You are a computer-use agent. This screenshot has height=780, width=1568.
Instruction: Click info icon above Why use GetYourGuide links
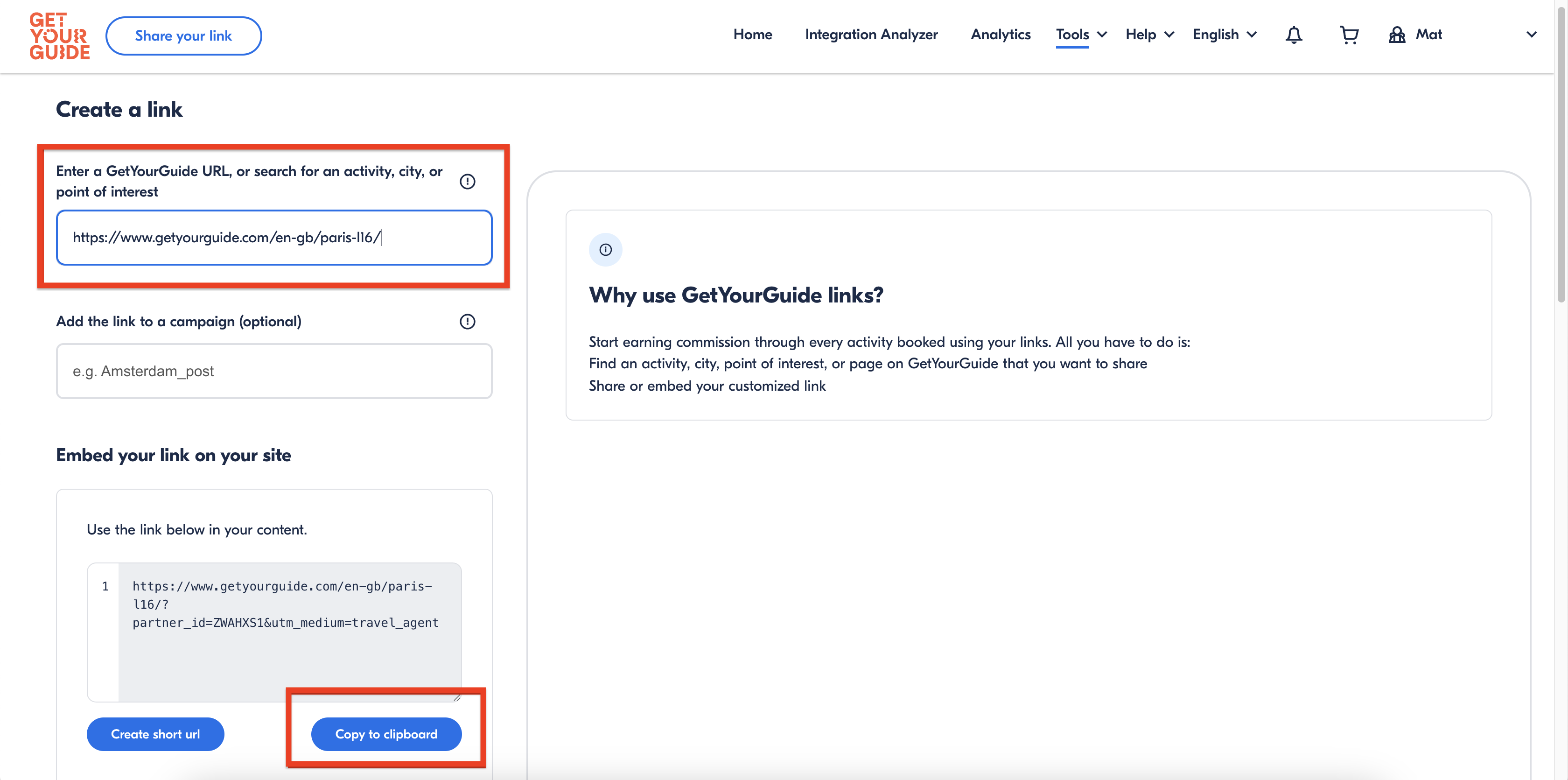click(x=605, y=250)
